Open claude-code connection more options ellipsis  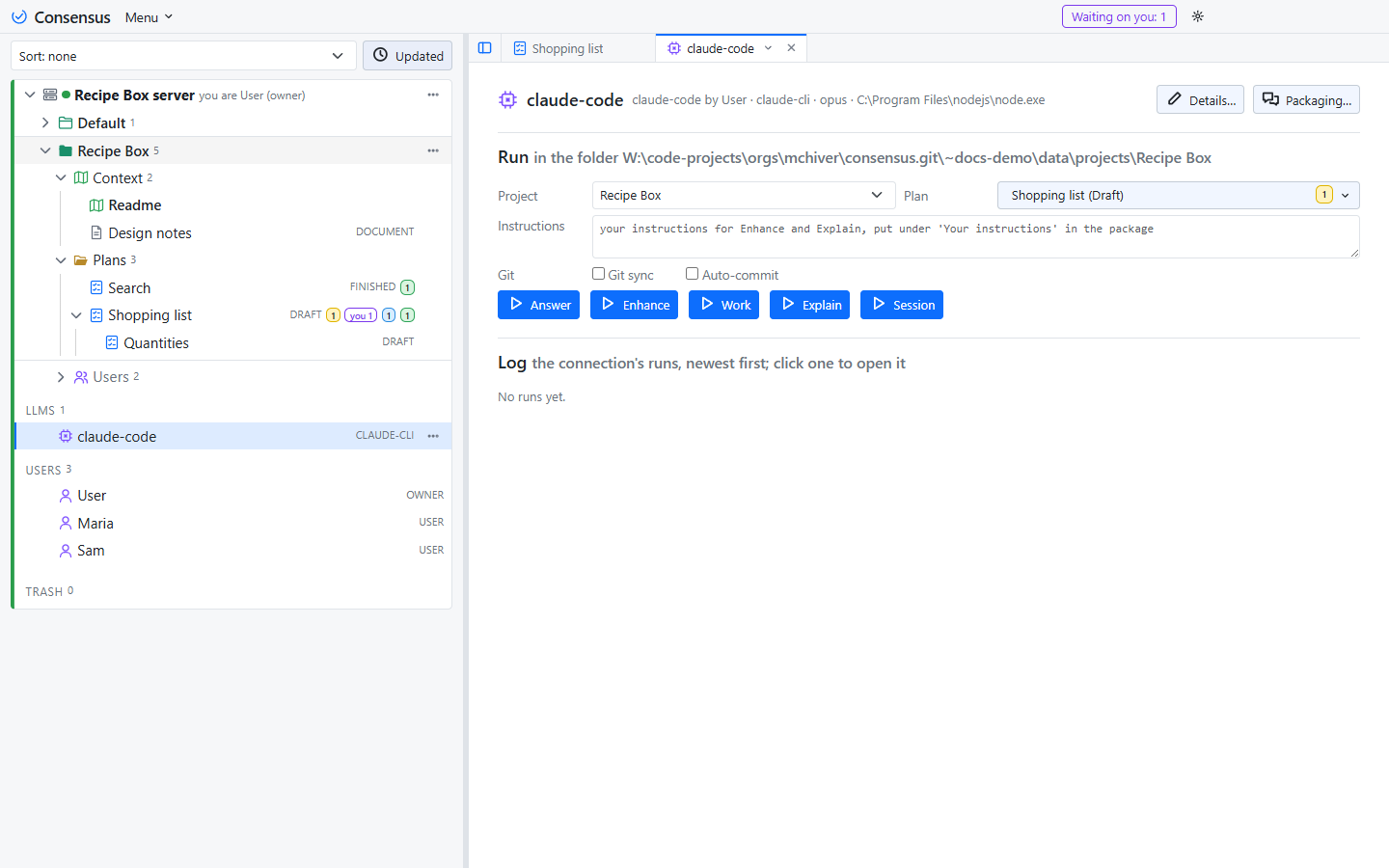[x=433, y=436]
